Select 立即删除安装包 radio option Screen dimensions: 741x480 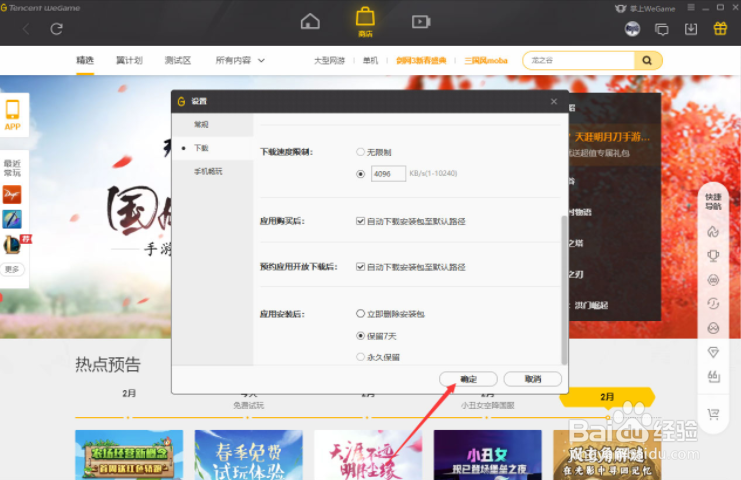[x=360, y=313]
